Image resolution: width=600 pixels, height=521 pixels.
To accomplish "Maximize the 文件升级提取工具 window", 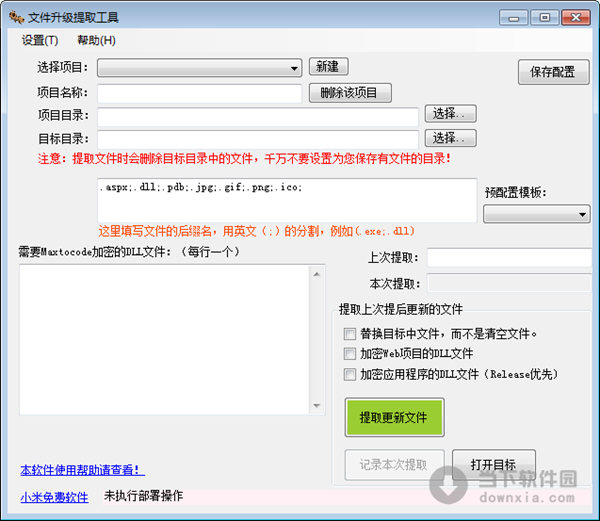I will [x=545, y=18].
